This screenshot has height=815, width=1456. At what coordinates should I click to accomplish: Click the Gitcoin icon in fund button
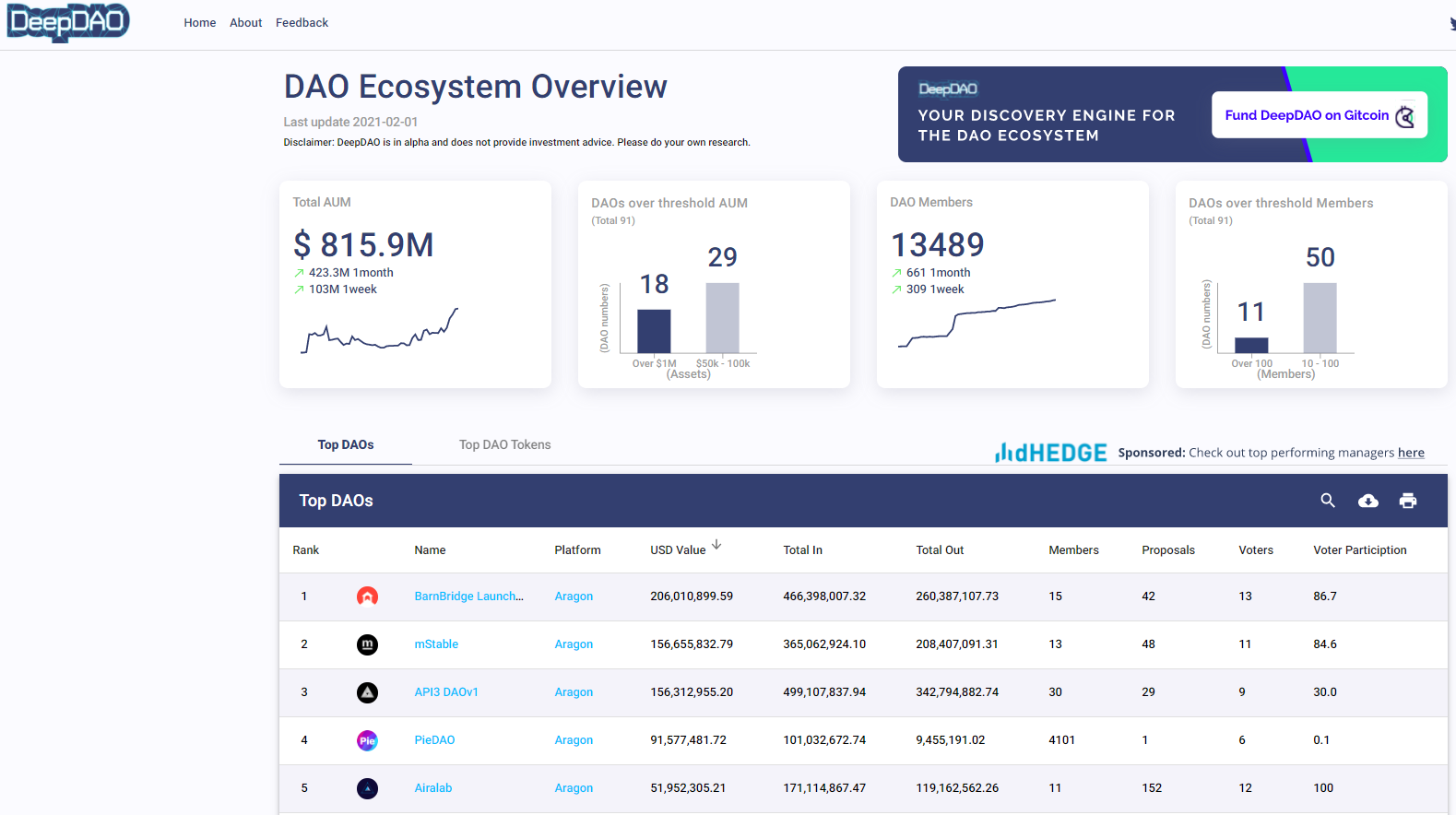click(x=1405, y=115)
